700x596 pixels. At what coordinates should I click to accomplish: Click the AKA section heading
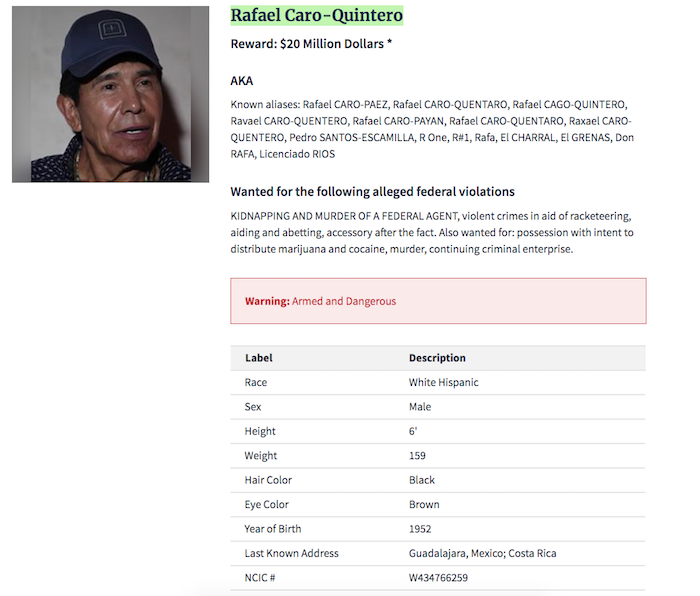point(241,80)
